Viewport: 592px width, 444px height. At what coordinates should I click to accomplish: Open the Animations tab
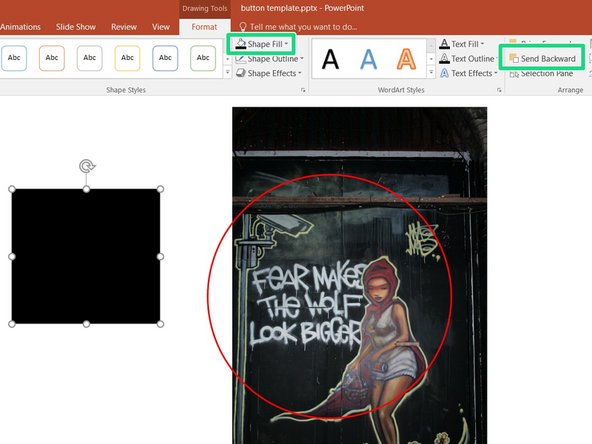(x=20, y=27)
